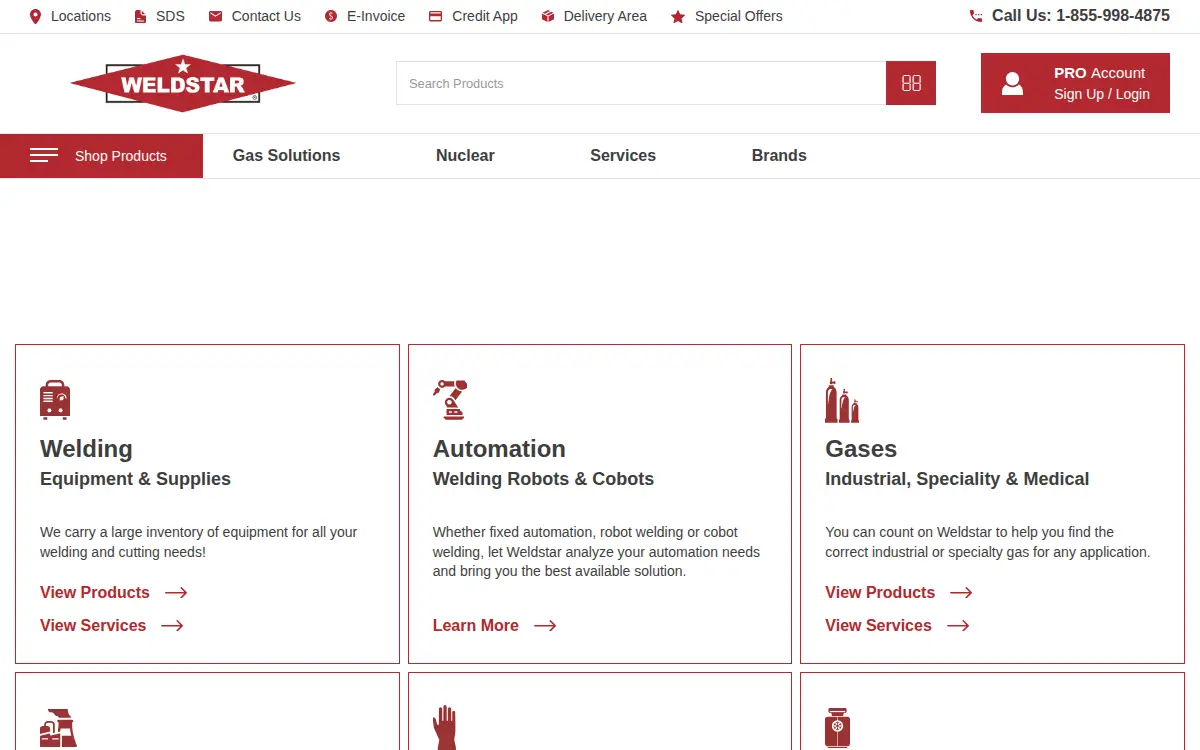The image size is (1200, 750).
Task: Click the arrow next to Welding View Products
Action: pos(176,593)
